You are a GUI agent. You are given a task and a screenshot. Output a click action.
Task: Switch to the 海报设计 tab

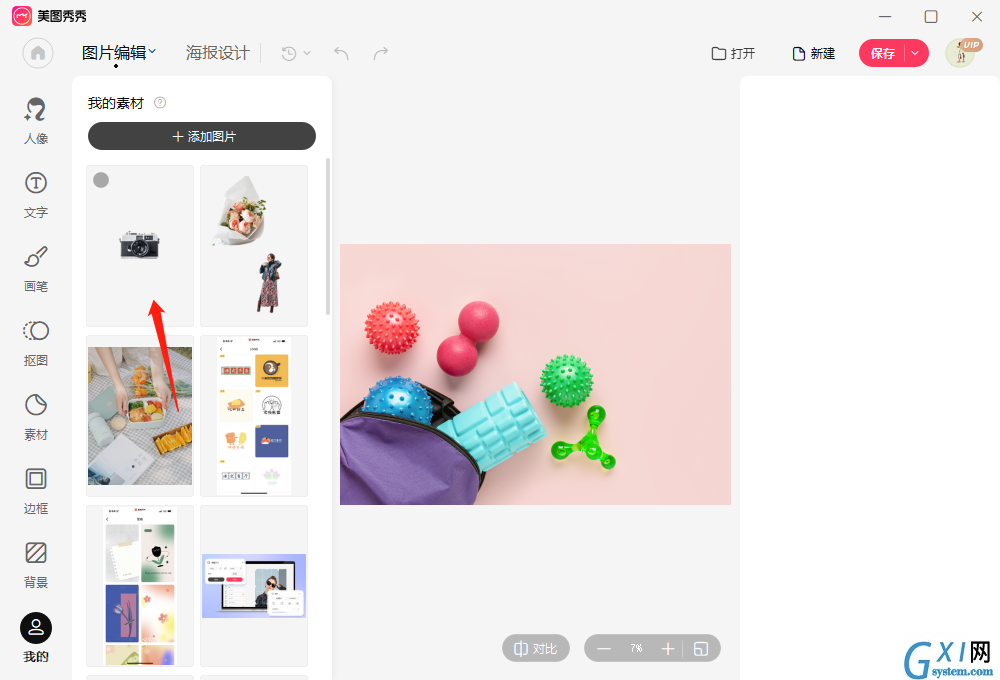(x=217, y=53)
